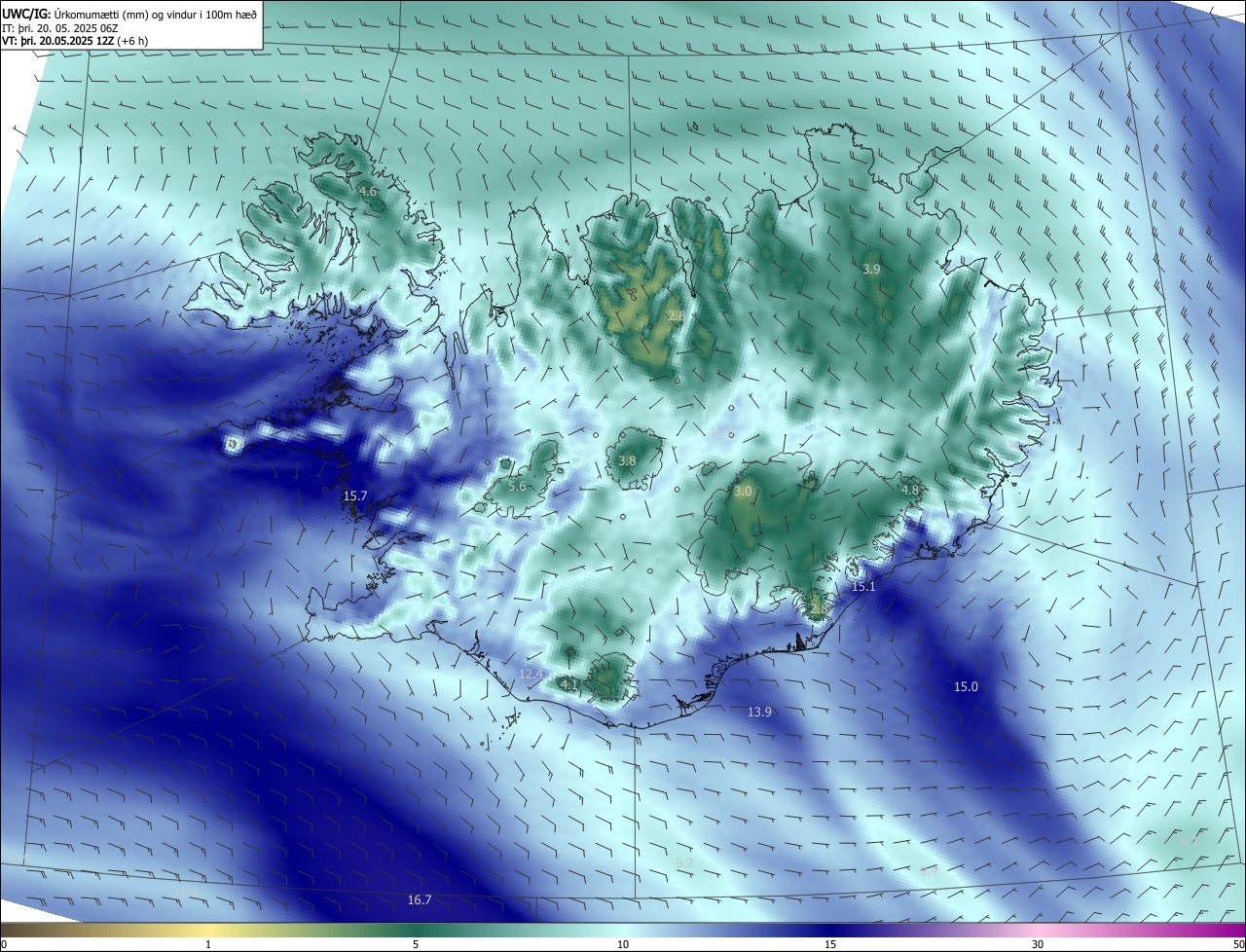This screenshot has width=1246, height=952.
Task: Click the UWC/IG Úrkomumætti map title line
Action: 128,14
